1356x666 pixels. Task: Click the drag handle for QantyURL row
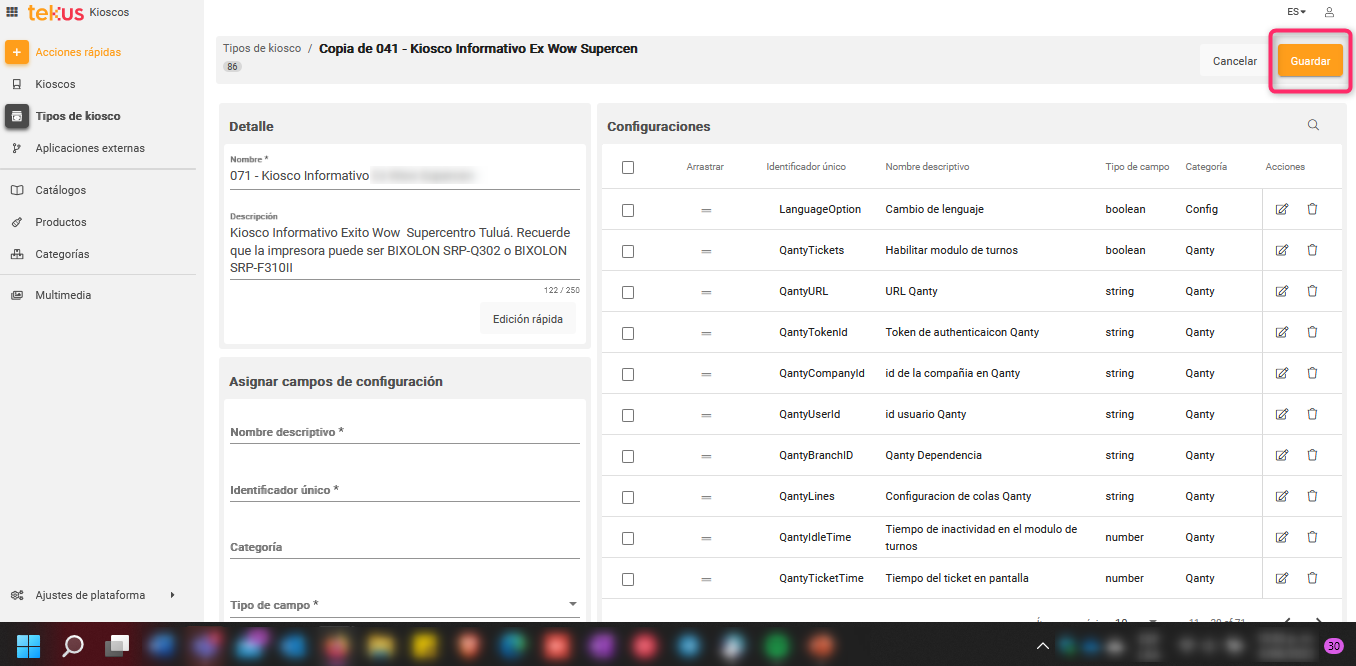point(705,292)
